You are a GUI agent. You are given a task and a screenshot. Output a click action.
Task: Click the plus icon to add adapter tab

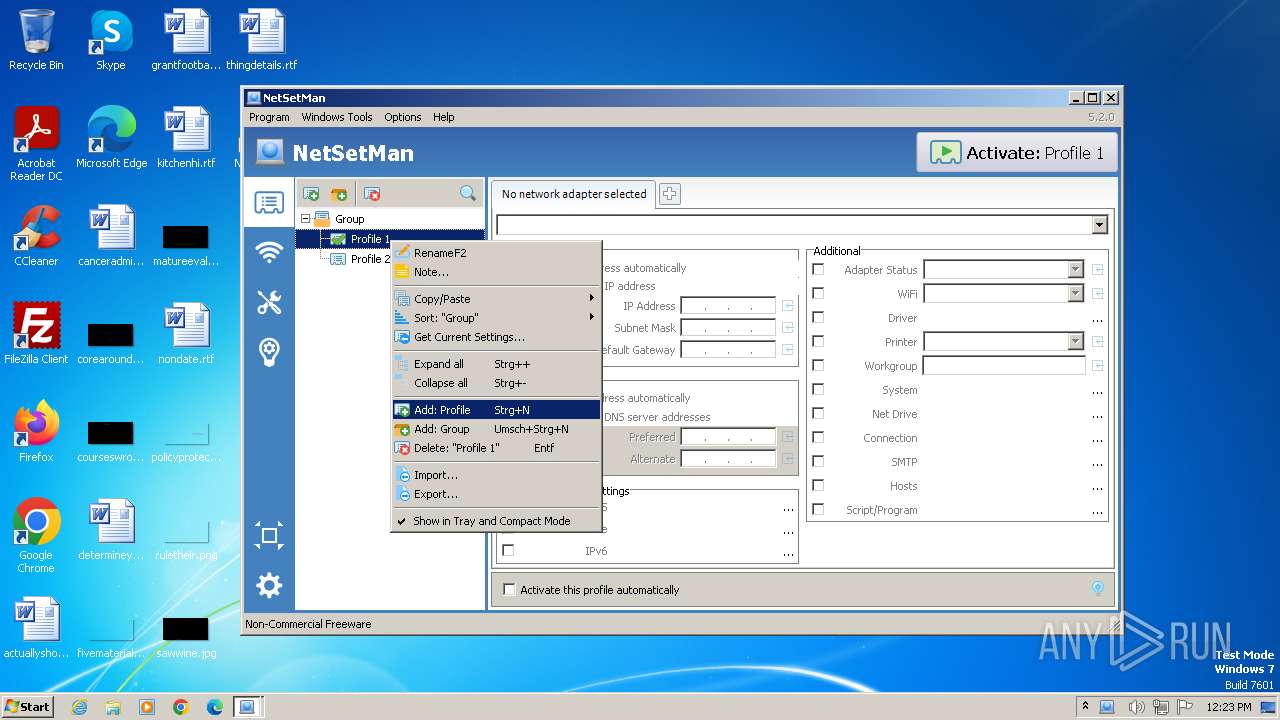point(670,194)
